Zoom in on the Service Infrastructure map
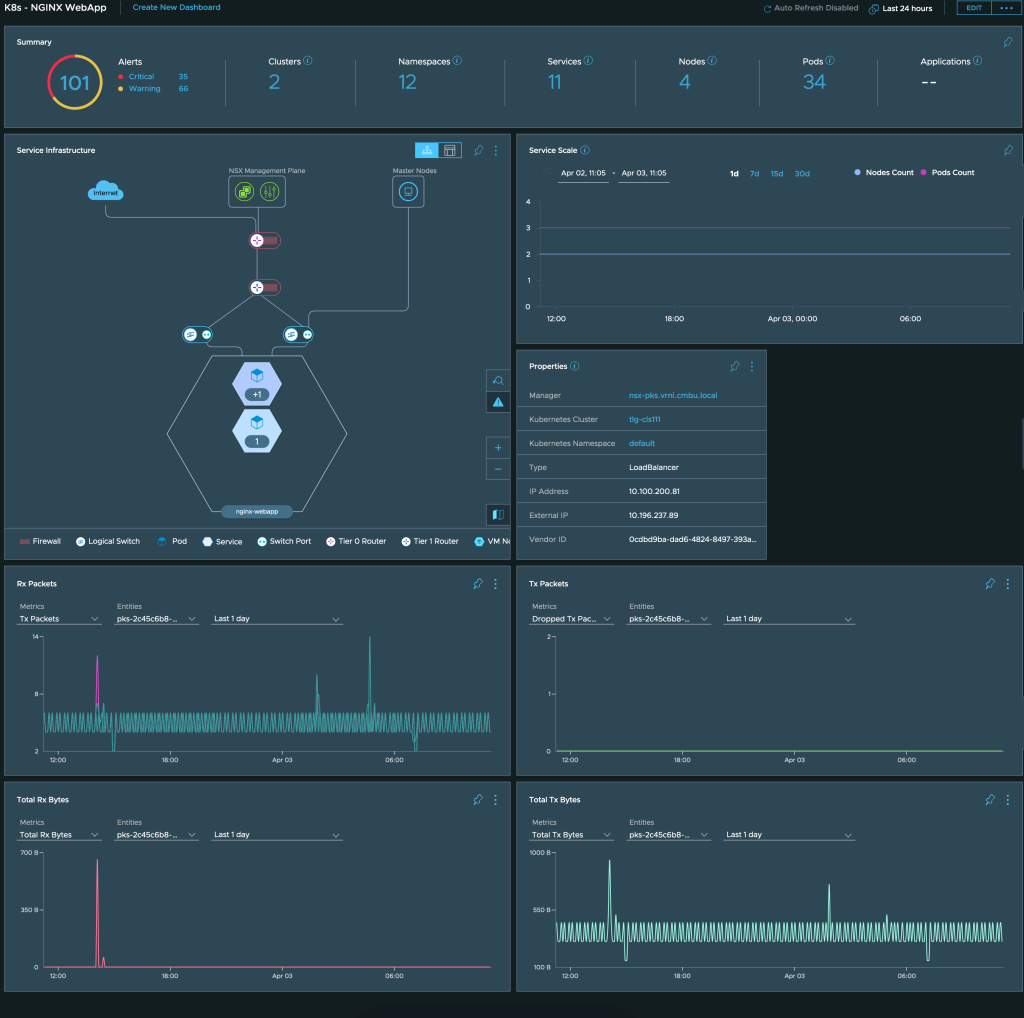 tap(498, 447)
